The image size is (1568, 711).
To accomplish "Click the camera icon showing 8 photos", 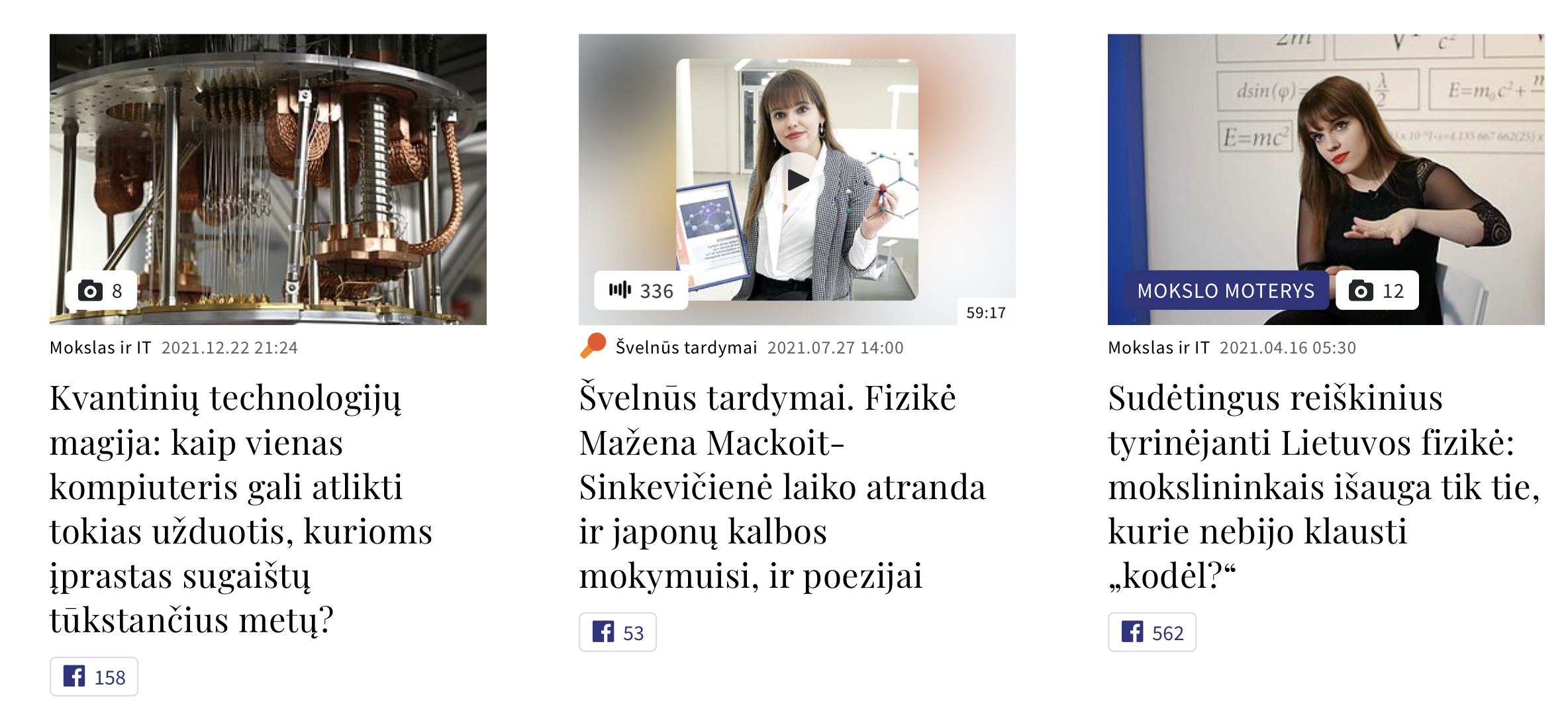I will (90, 291).
